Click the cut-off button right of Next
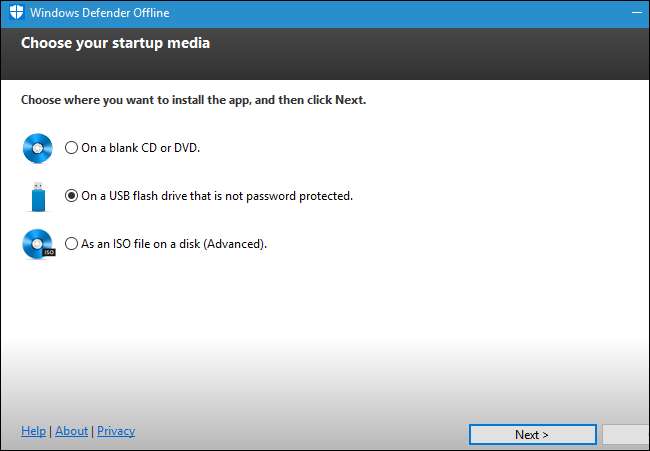This screenshot has height=451, width=650. point(627,434)
